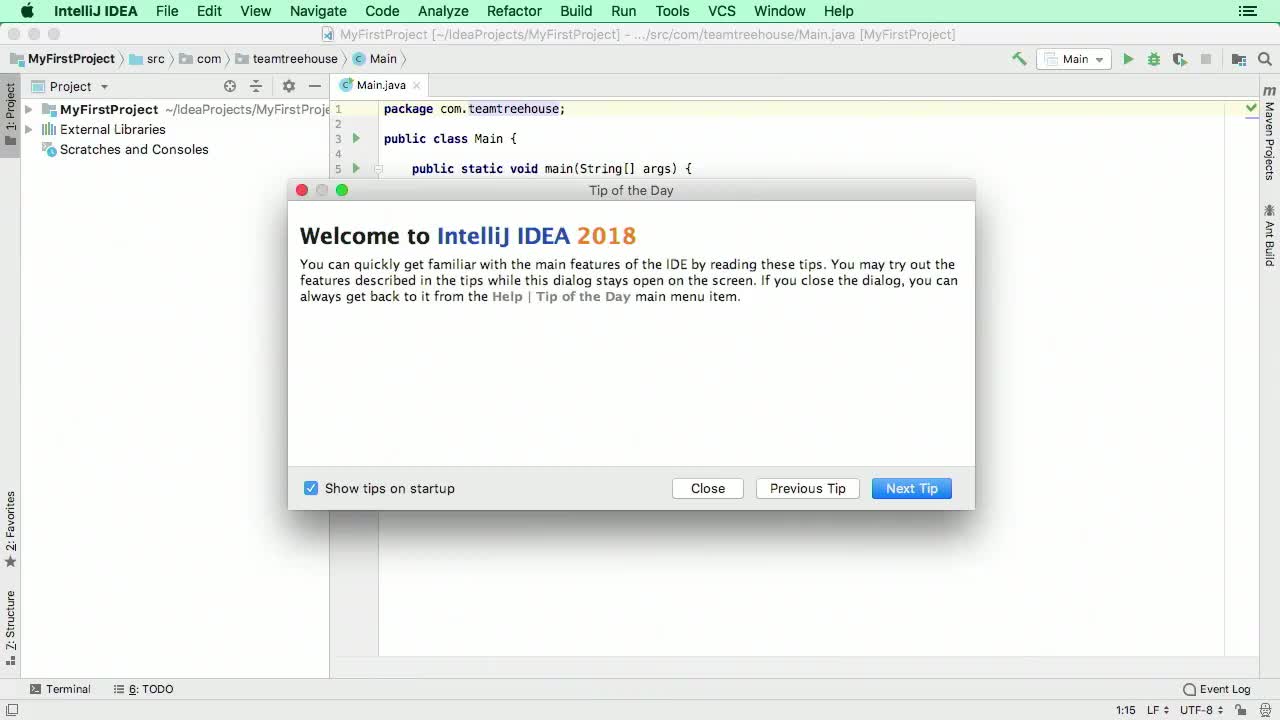
Task: Click MyFirstProject in the breadcrumb bar
Action: (62, 59)
